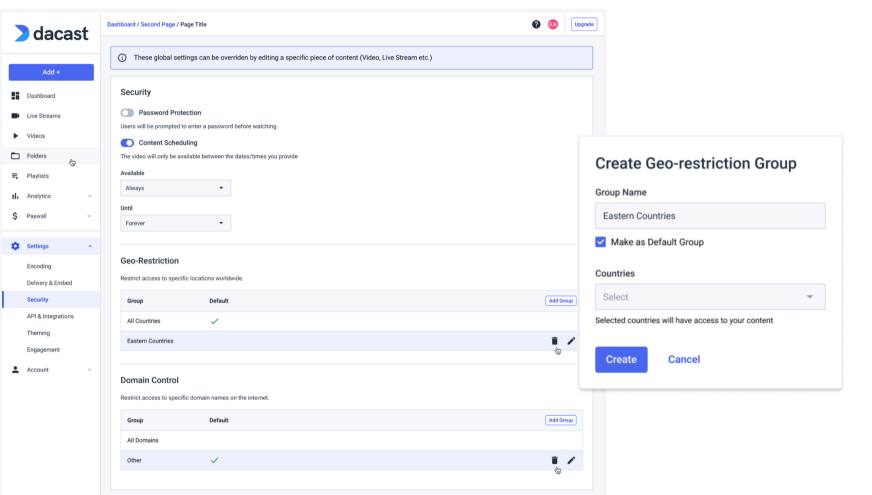Click the Upgrade button
This screenshot has height=495, width=872.
coord(584,24)
